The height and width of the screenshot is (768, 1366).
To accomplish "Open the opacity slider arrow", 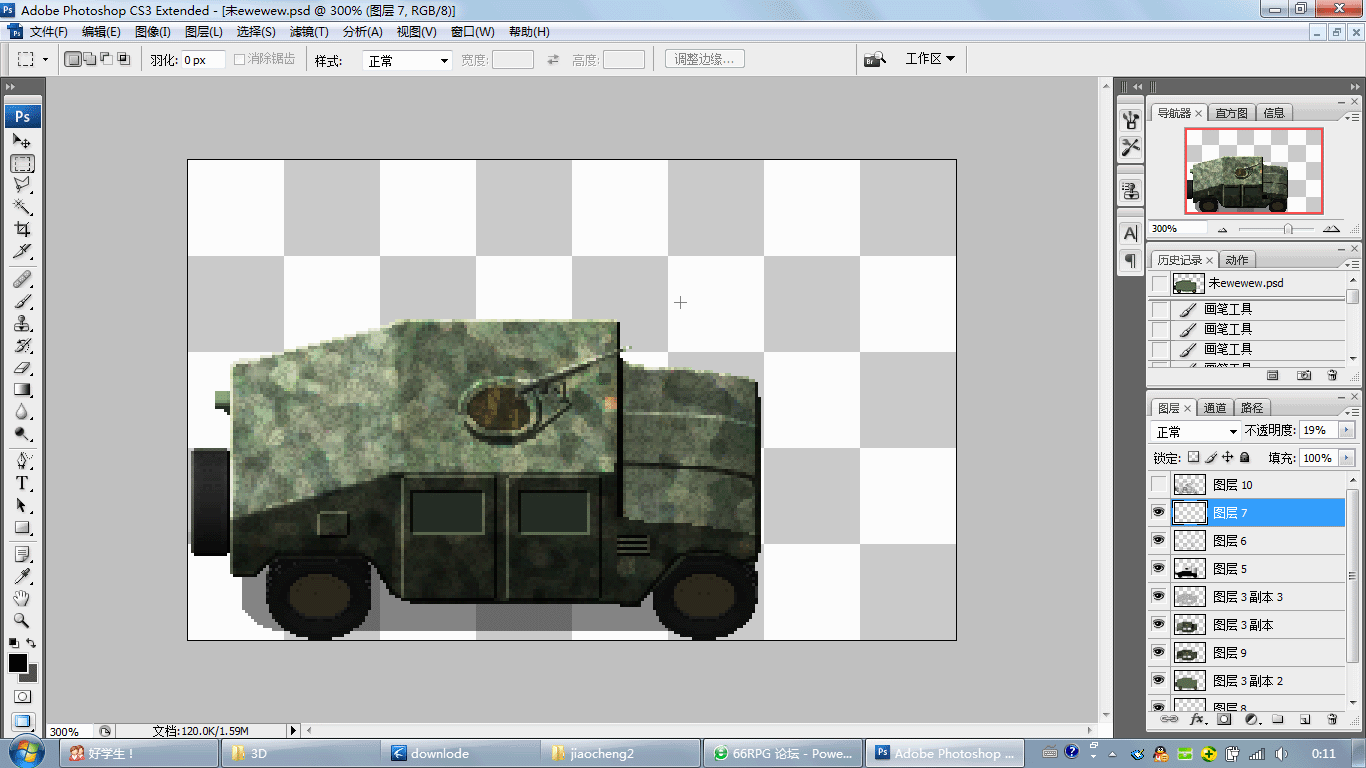I will click(x=1346, y=430).
